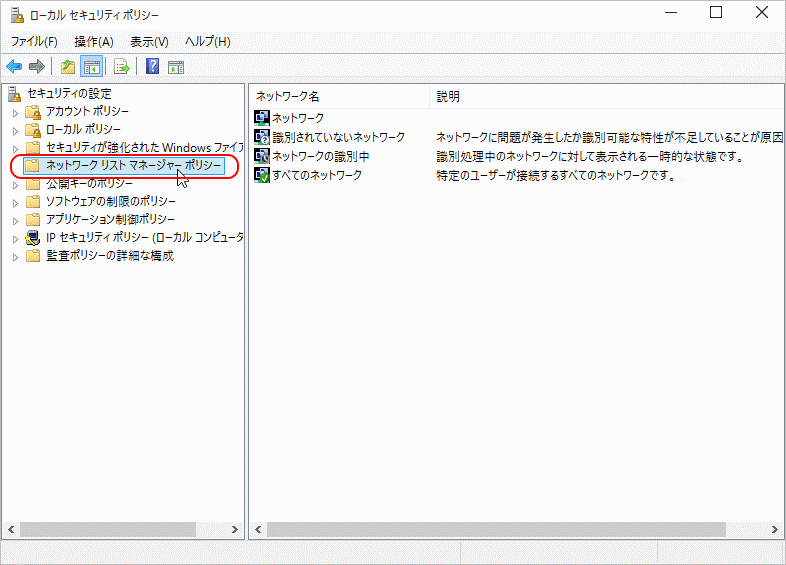Click the アカウント ポリシー folder icon
The image size is (786, 565).
tap(33, 111)
